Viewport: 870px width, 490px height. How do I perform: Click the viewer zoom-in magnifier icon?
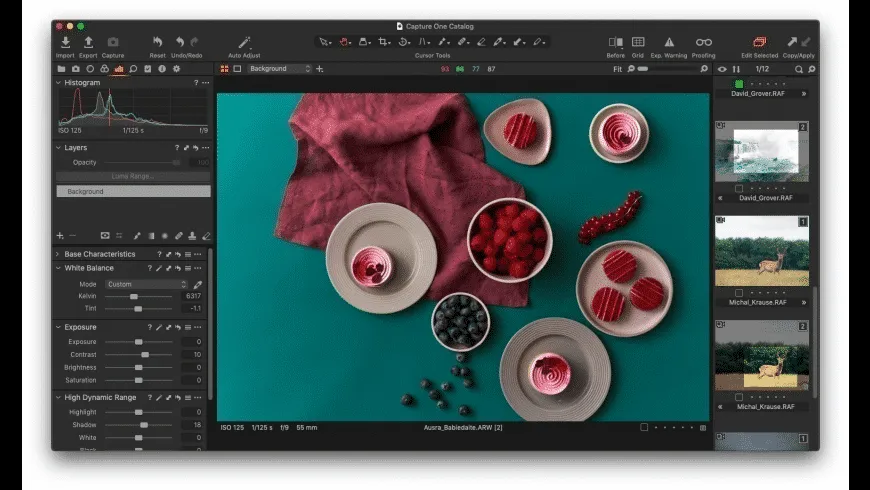pos(704,69)
